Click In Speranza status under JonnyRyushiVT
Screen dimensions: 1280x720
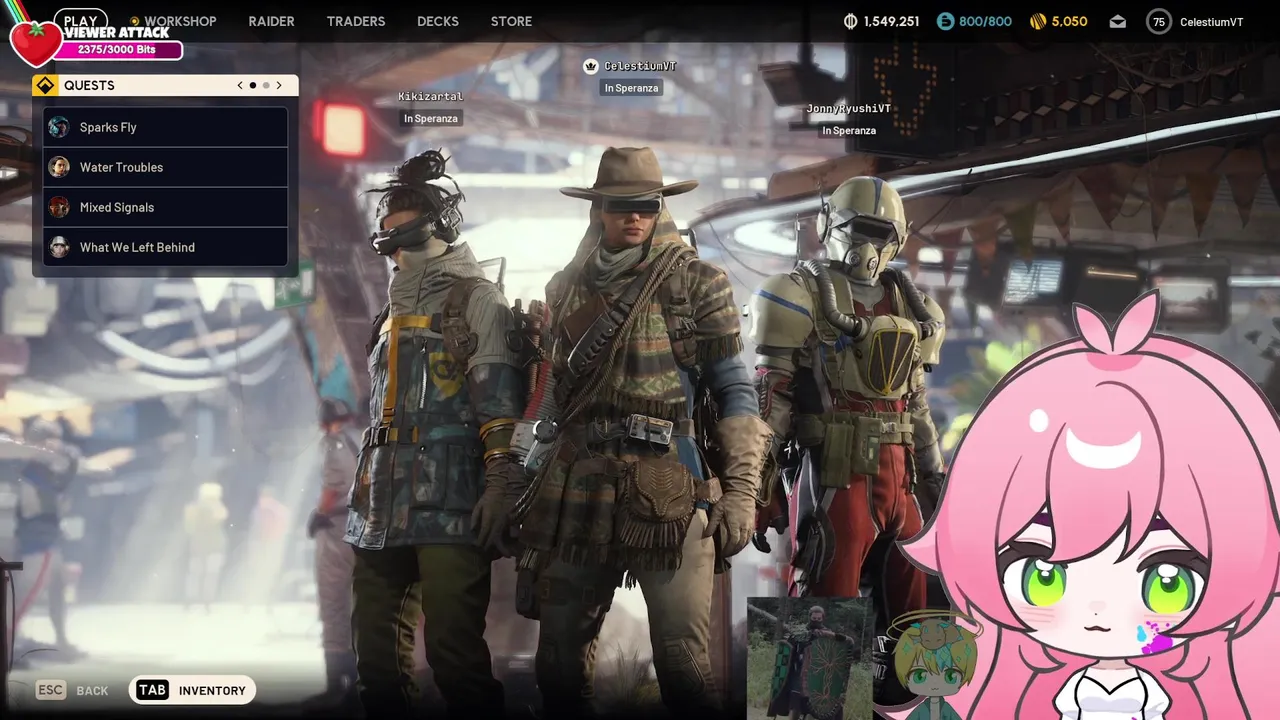coord(849,130)
